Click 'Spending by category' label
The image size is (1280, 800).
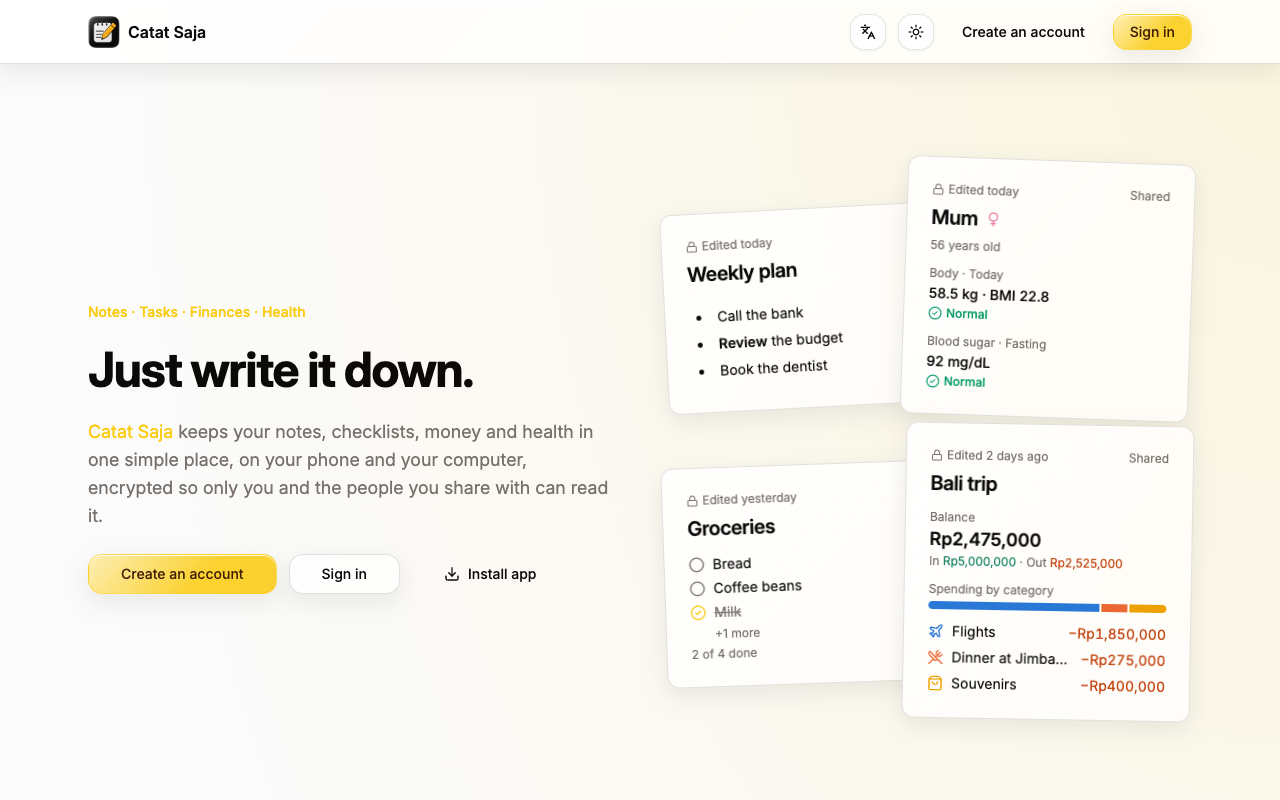tap(991, 589)
